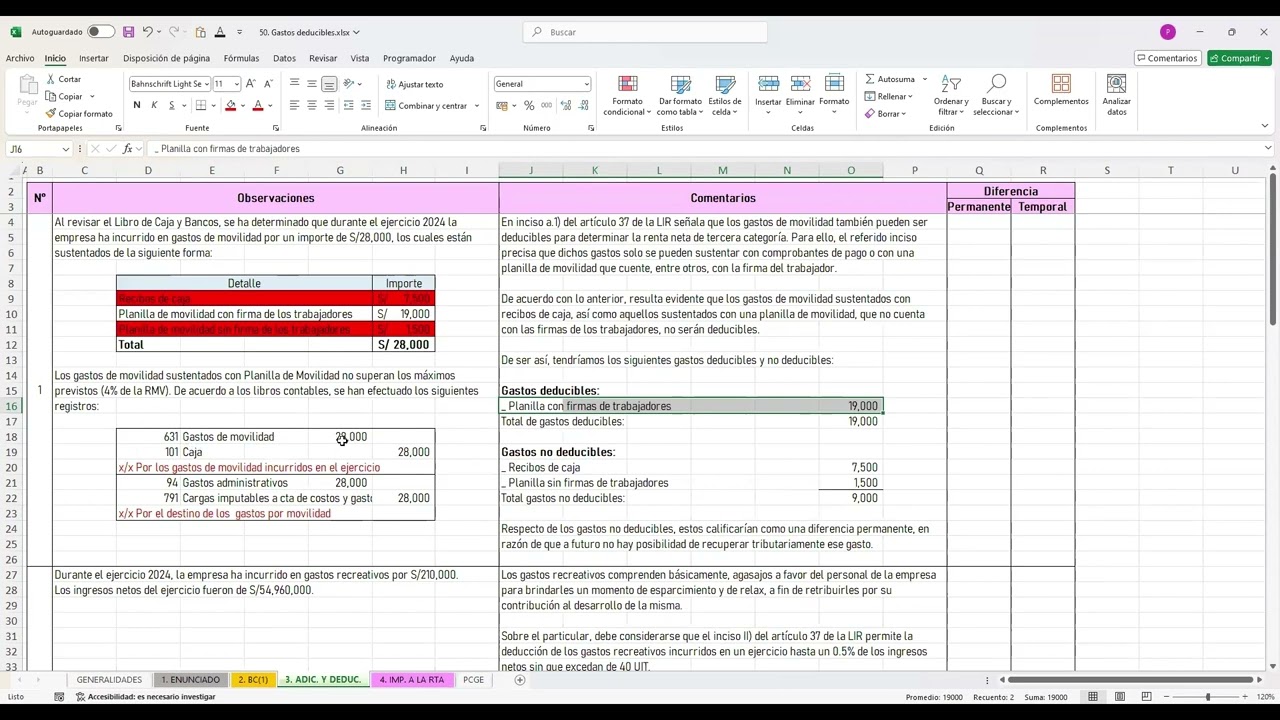Open the Vista ribbon tab
Viewport: 1280px width, 720px height.
(x=360, y=58)
